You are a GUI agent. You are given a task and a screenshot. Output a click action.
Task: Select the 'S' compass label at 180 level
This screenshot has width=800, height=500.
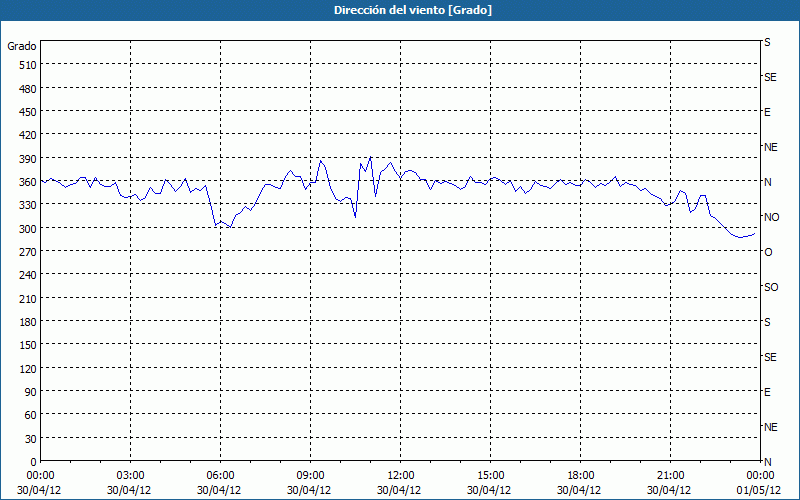(x=767, y=322)
